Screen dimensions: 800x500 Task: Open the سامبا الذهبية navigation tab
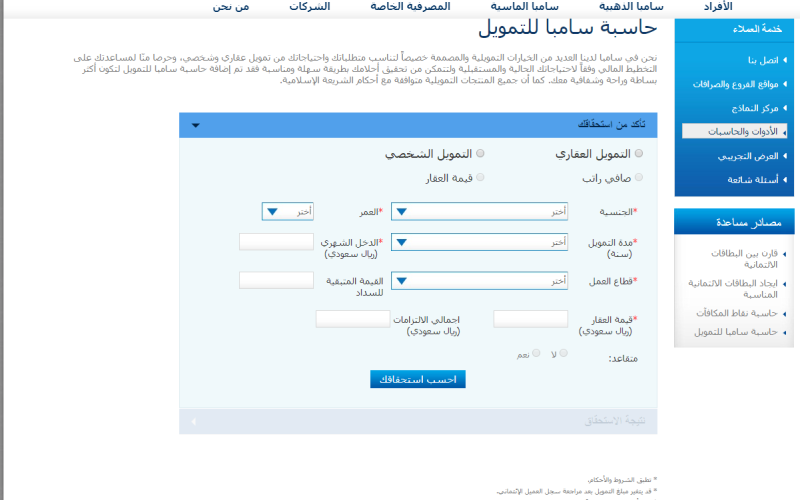[x=631, y=7]
